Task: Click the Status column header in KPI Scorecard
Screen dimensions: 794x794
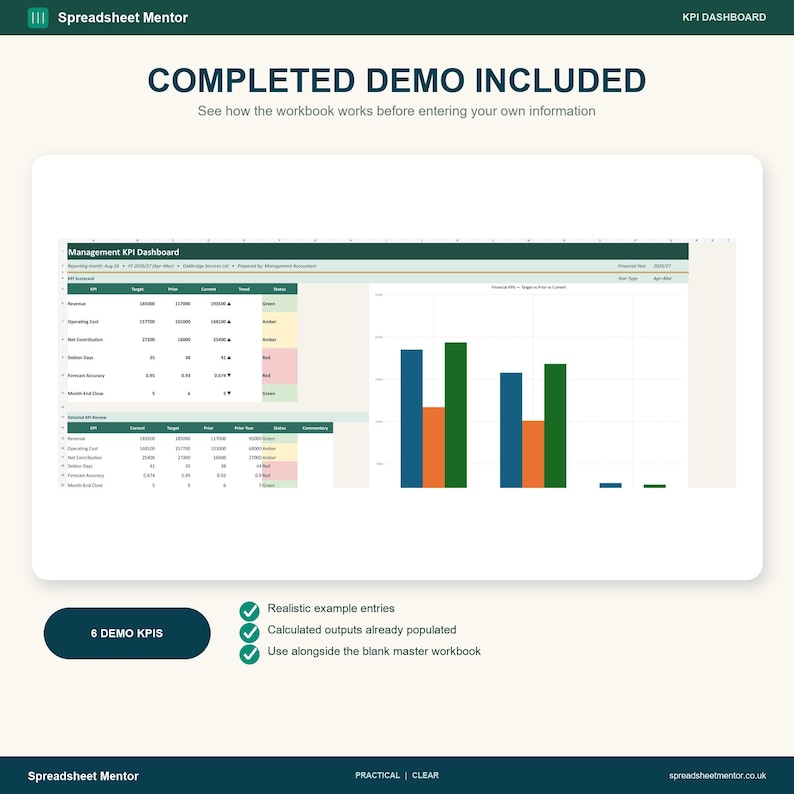Action: (x=280, y=289)
